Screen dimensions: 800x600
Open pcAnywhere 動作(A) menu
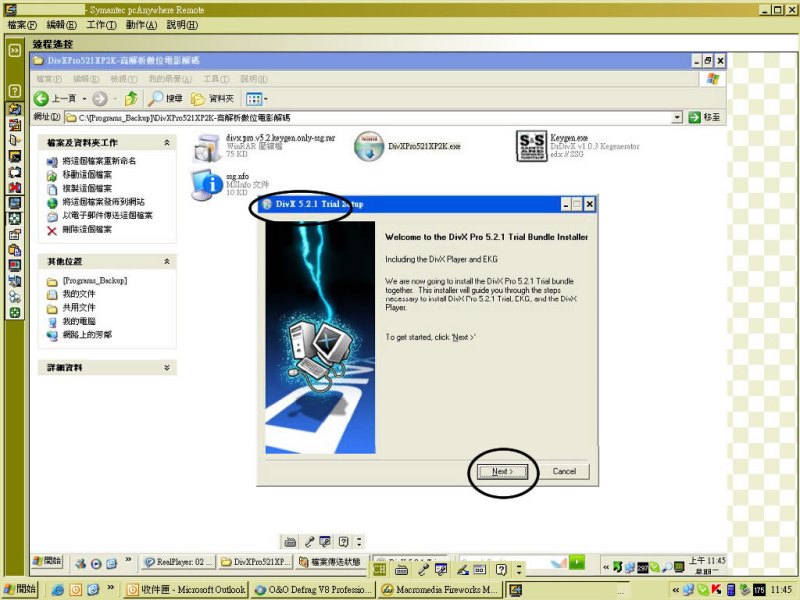pos(141,25)
